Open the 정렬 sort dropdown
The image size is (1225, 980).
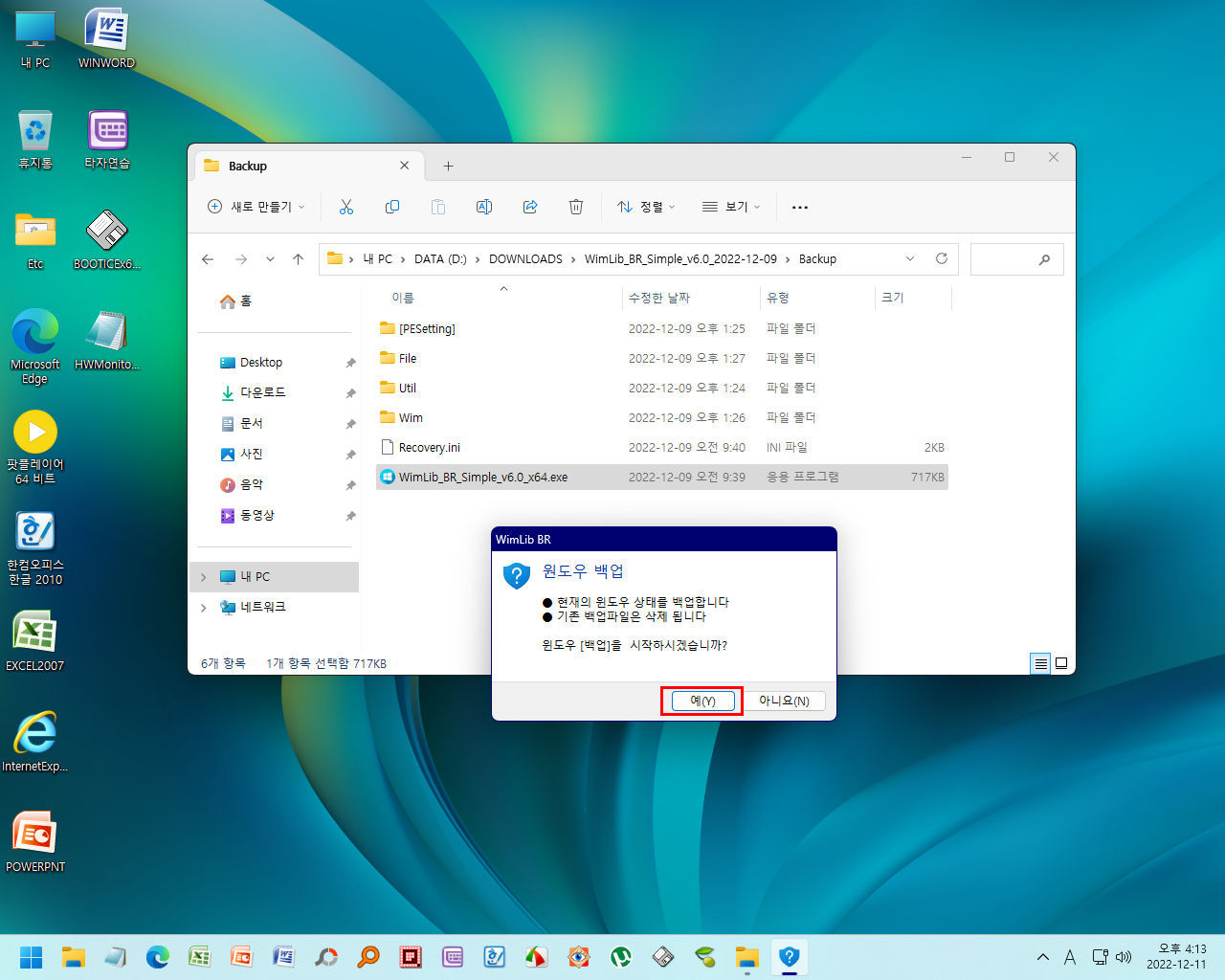pyautogui.click(x=647, y=207)
